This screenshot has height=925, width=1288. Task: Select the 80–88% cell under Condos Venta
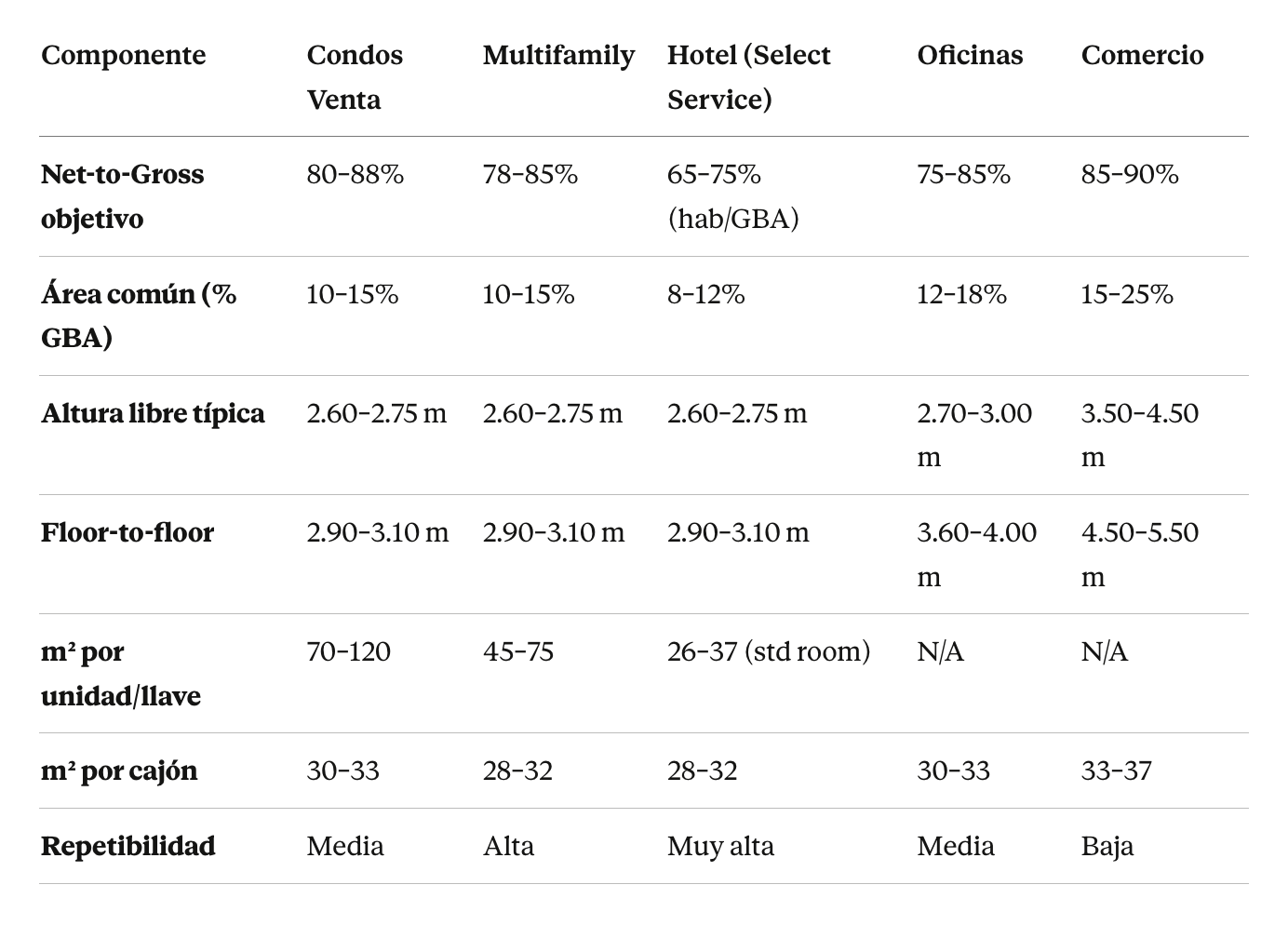(x=356, y=174)
